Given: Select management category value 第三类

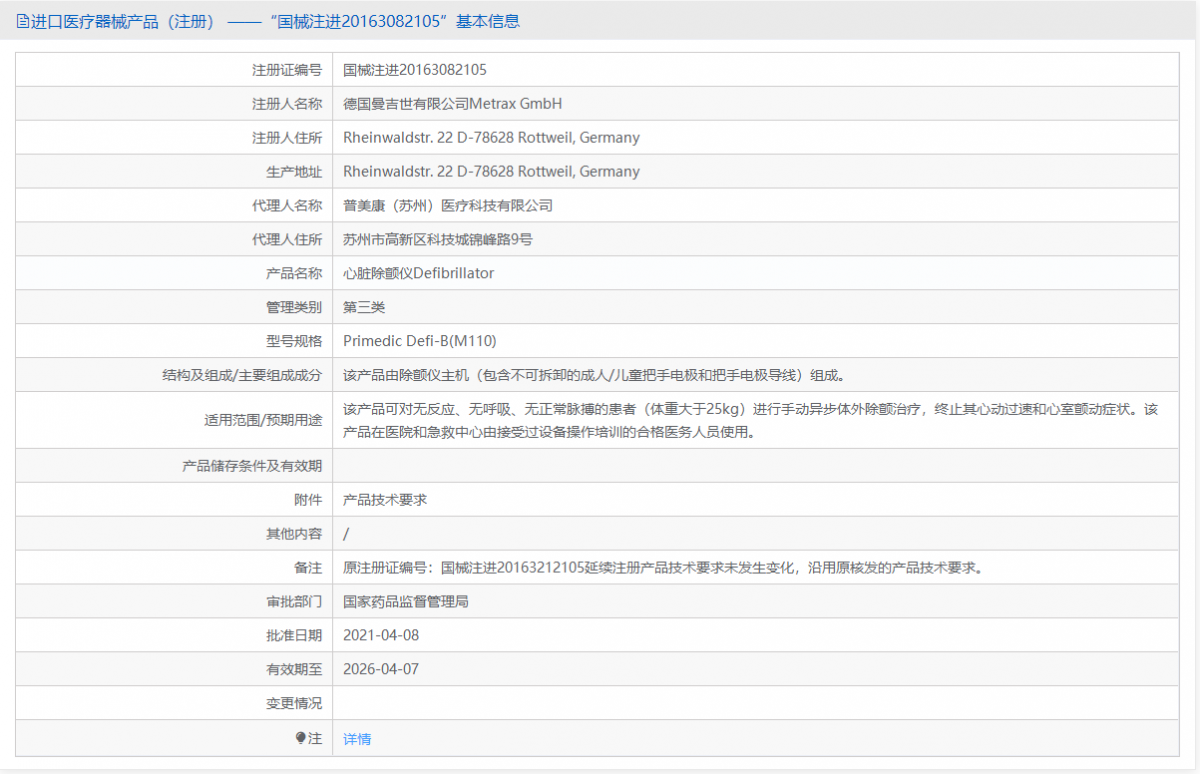Looking at the screenshot, I should point(364,307).
